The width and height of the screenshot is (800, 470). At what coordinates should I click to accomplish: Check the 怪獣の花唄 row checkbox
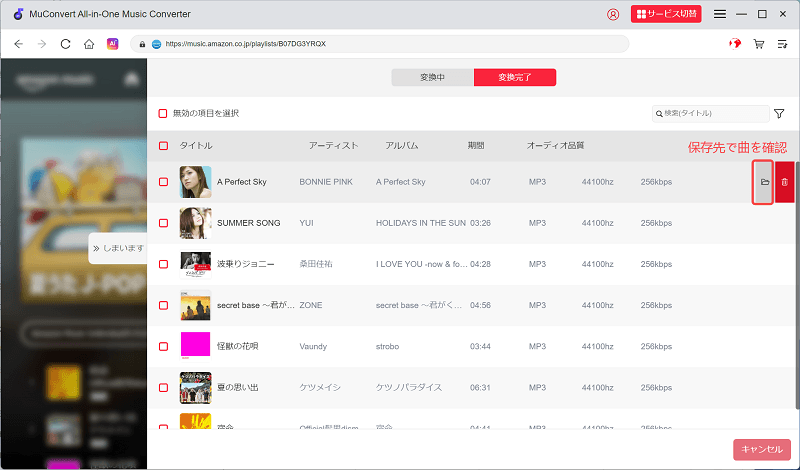click(163, 347)
